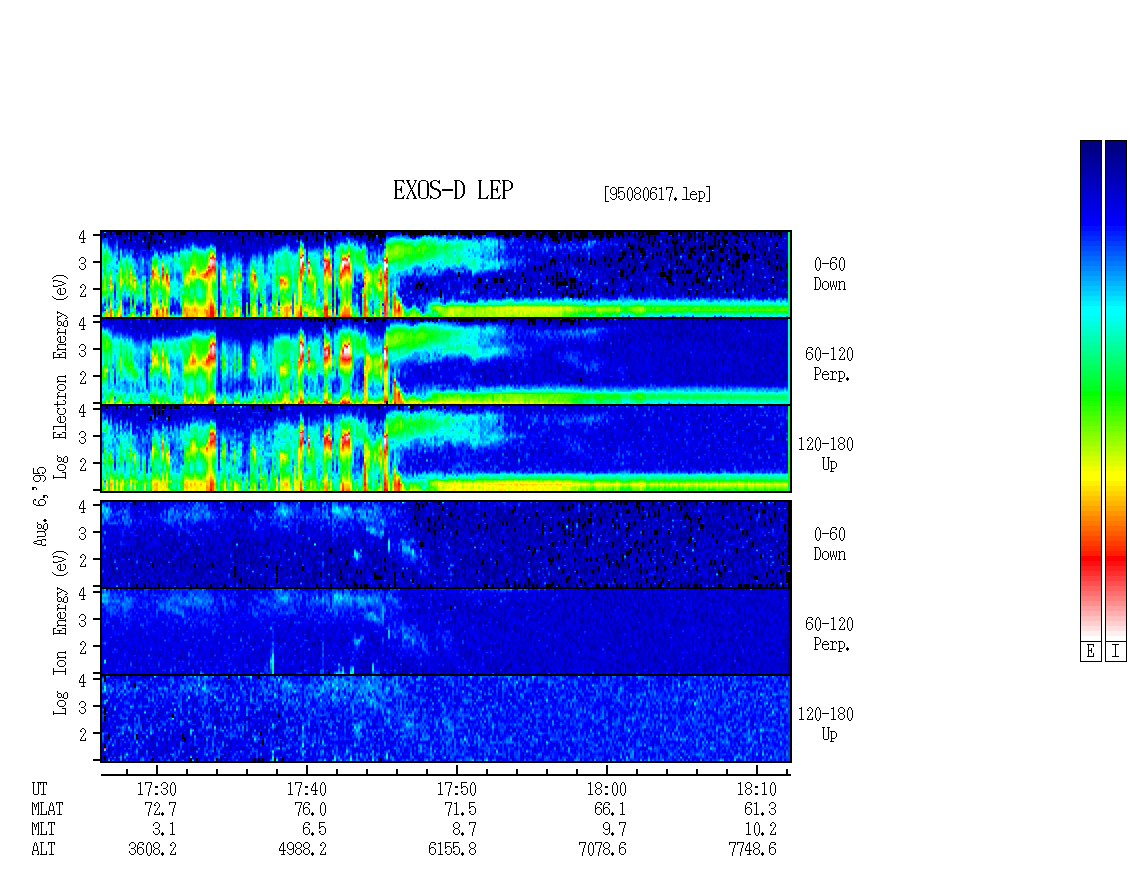1130x875 pixels.
Task: Select the 18:00 UT tick label
Action: point(607,789)
